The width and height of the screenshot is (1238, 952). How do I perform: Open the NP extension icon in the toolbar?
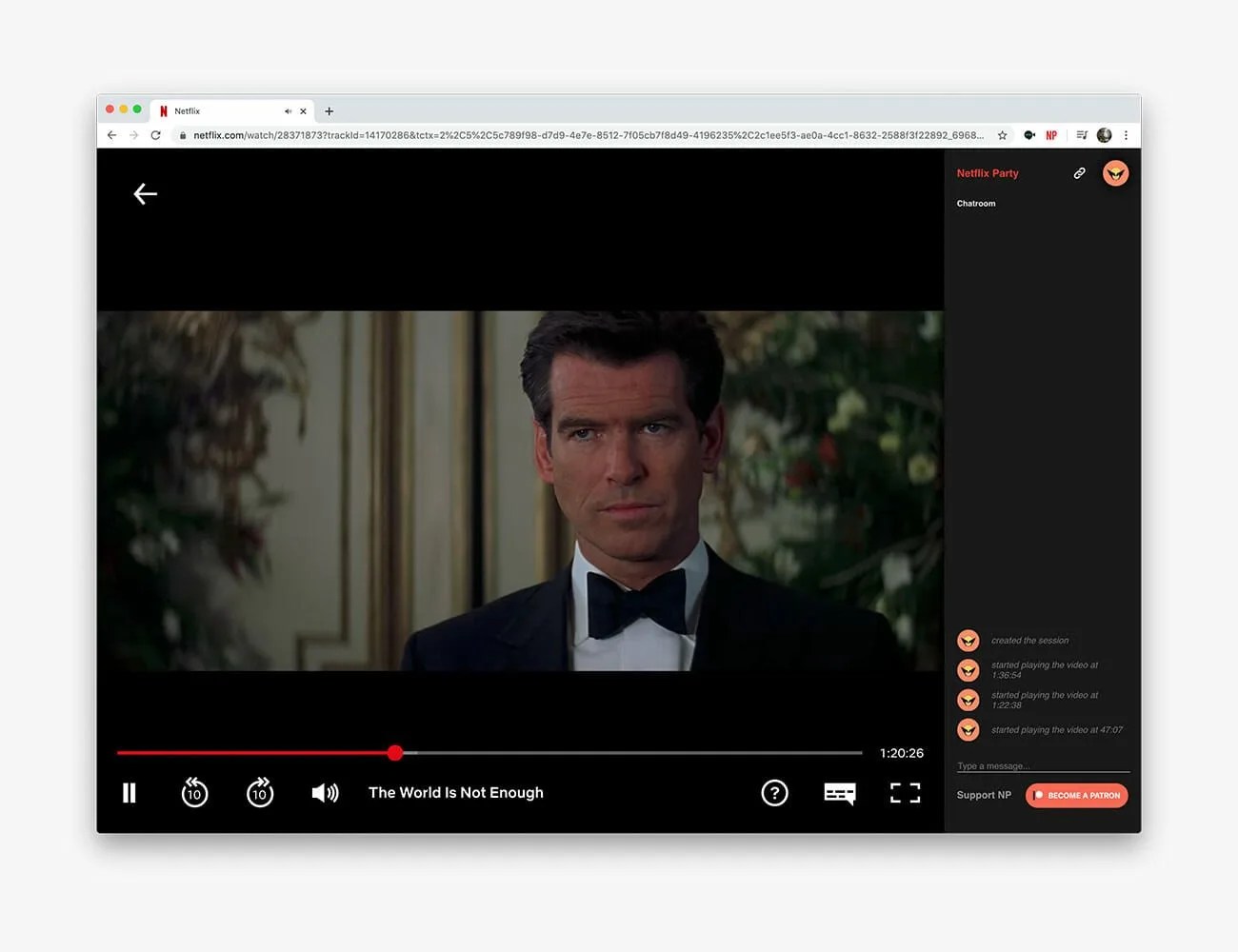1051,135
